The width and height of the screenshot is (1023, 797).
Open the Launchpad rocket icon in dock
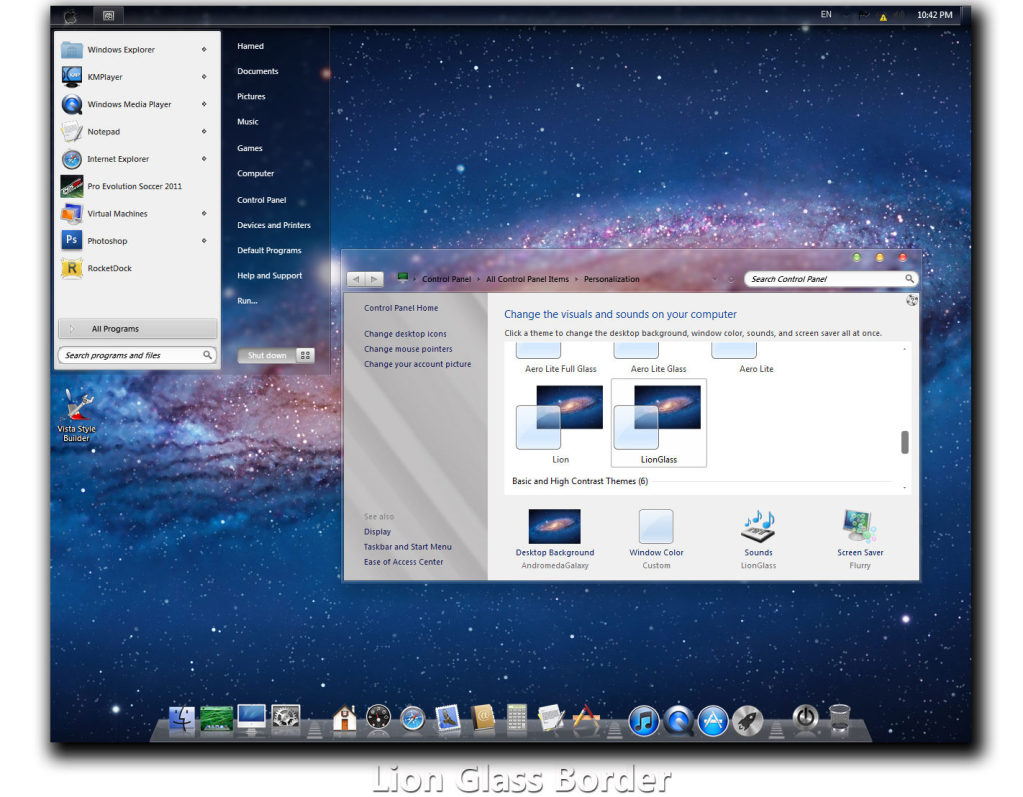coord(748,721)
